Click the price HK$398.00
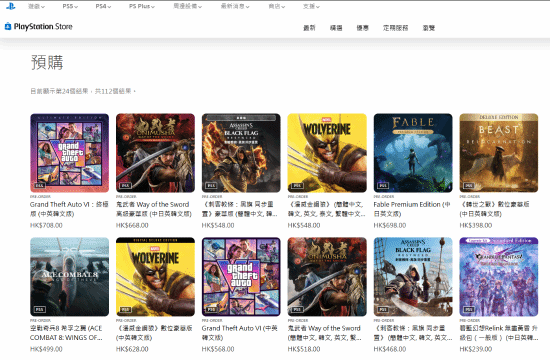 tap(476, 225)
